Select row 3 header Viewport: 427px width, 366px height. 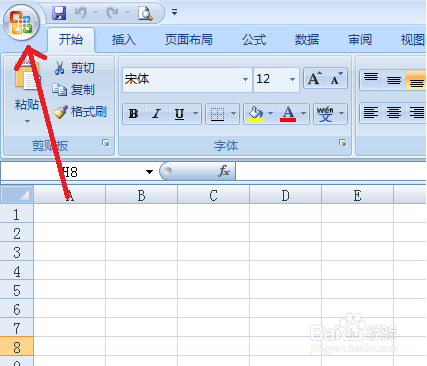17,252
